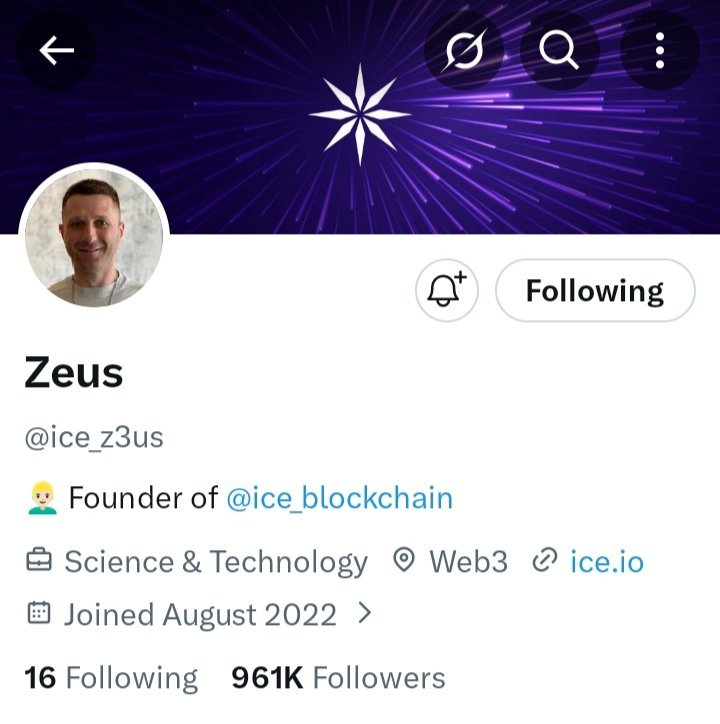
Task: Open the Grok slashed-circle icon
Action: pyautogui.click(x=464, y=50)
